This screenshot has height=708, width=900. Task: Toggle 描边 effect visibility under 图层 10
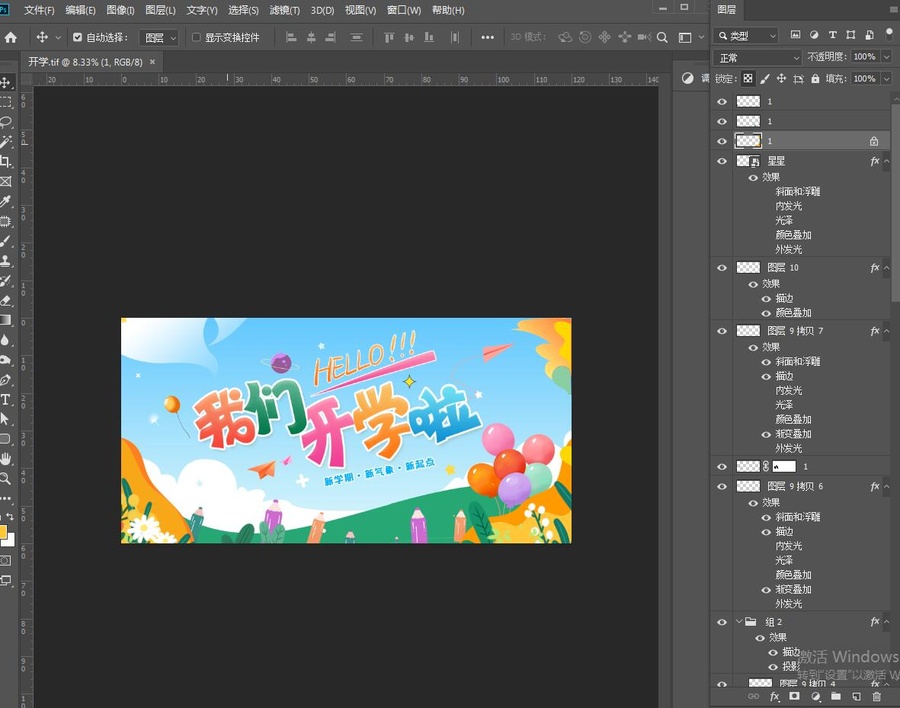(x=766, y=299)
